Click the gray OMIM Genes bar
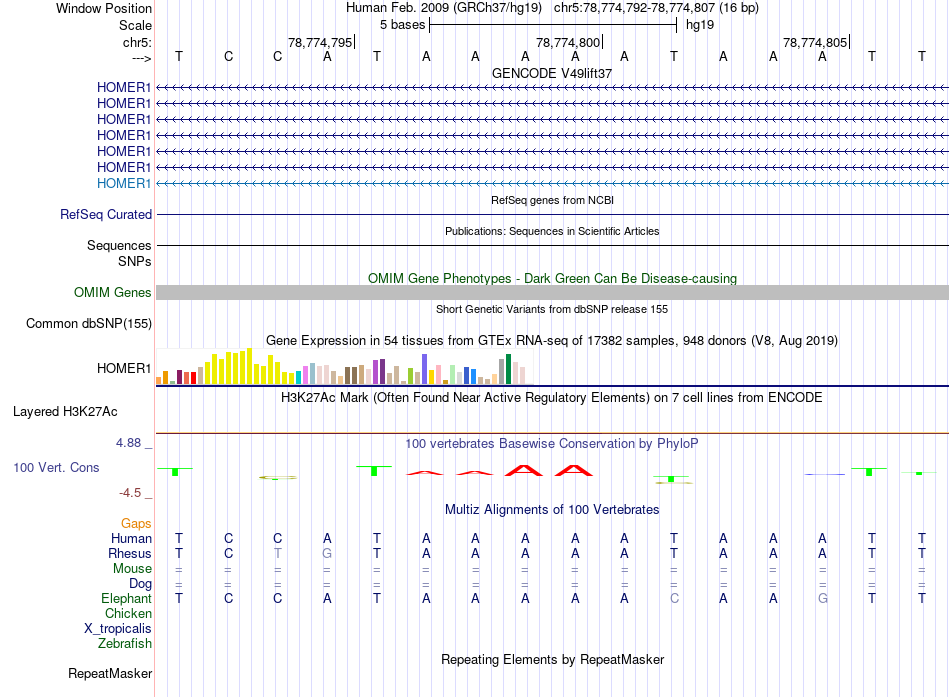This screenshot has width=950, height=697. pos(552,293)
